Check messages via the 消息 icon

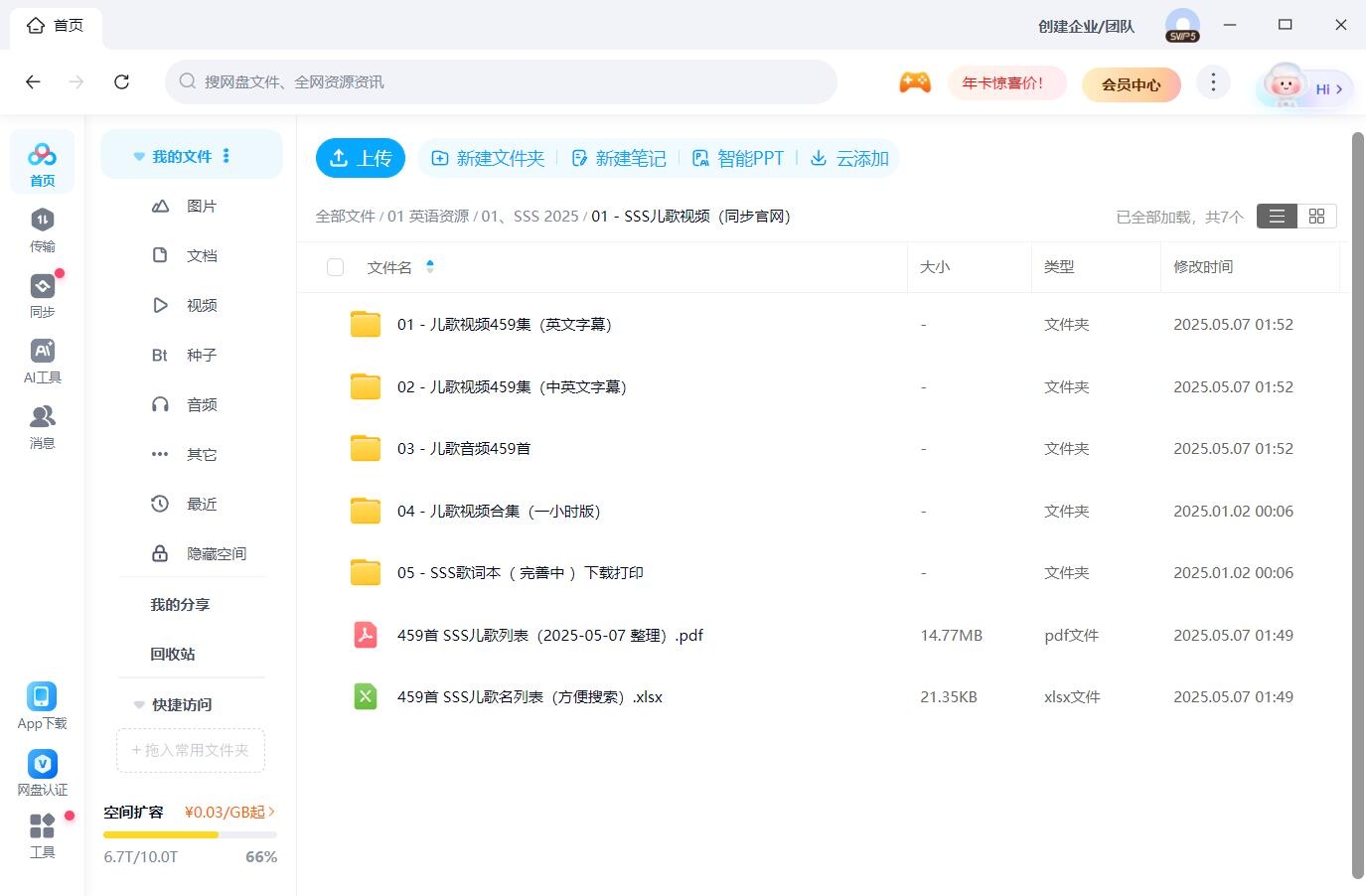tap(42, 427)
